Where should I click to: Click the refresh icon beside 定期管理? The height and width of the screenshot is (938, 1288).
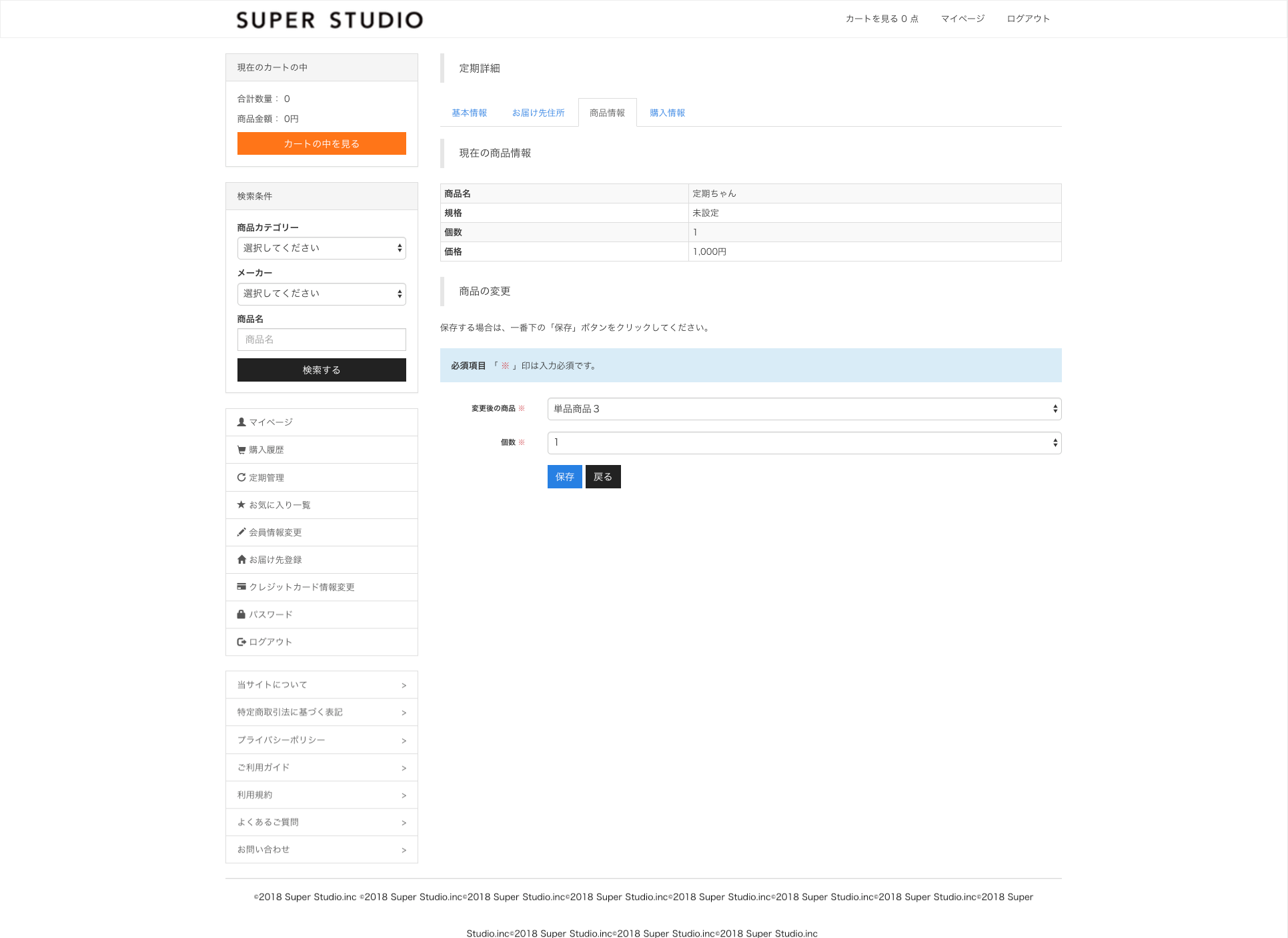click(x=241, y=477)
